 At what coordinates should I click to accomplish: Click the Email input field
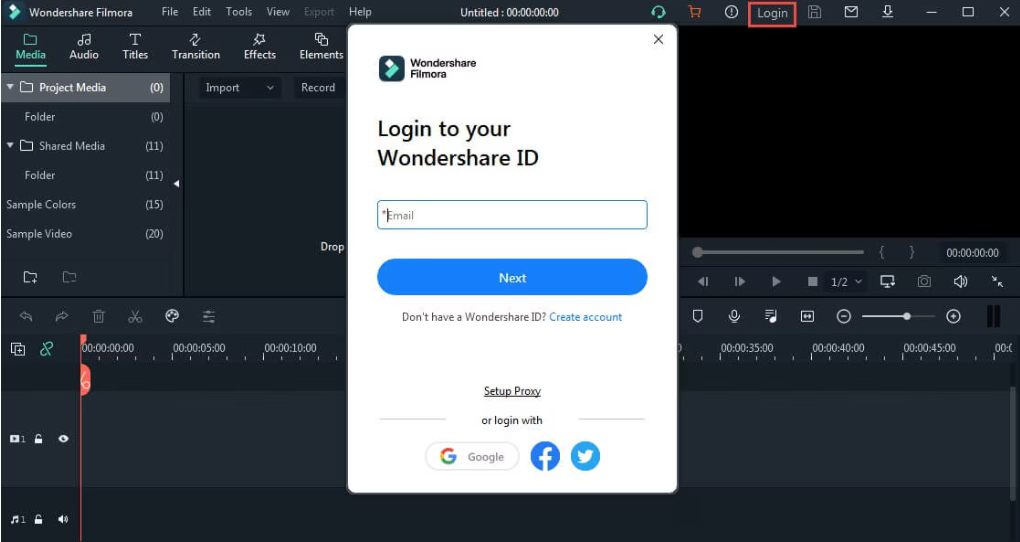(512, 215)
